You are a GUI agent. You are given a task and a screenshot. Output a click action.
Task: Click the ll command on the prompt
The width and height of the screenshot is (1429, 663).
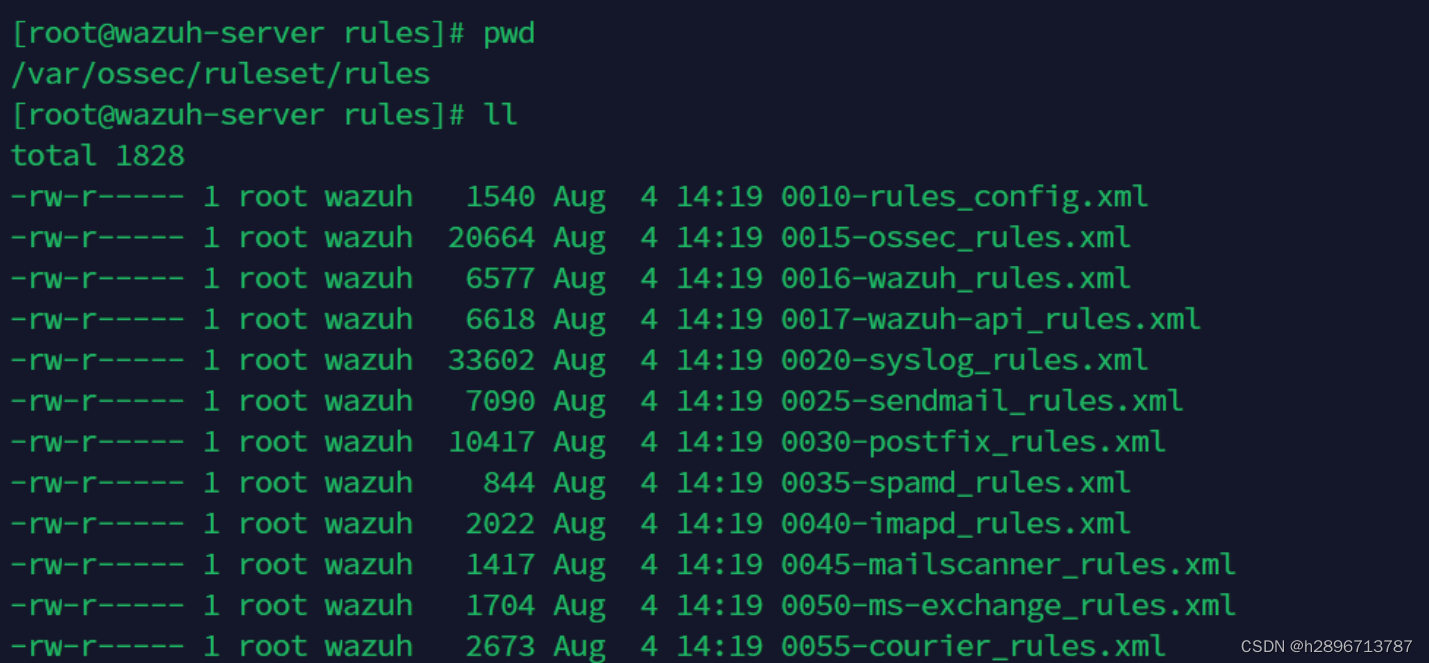click(x=500, y=115)
